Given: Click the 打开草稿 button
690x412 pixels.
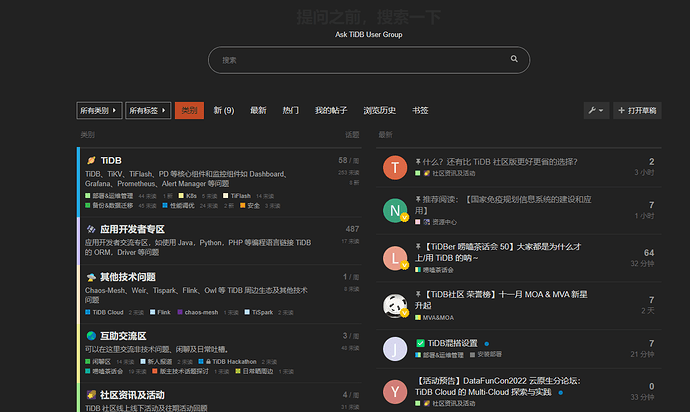Looking at the screenshot, I should tap(637, 110).
